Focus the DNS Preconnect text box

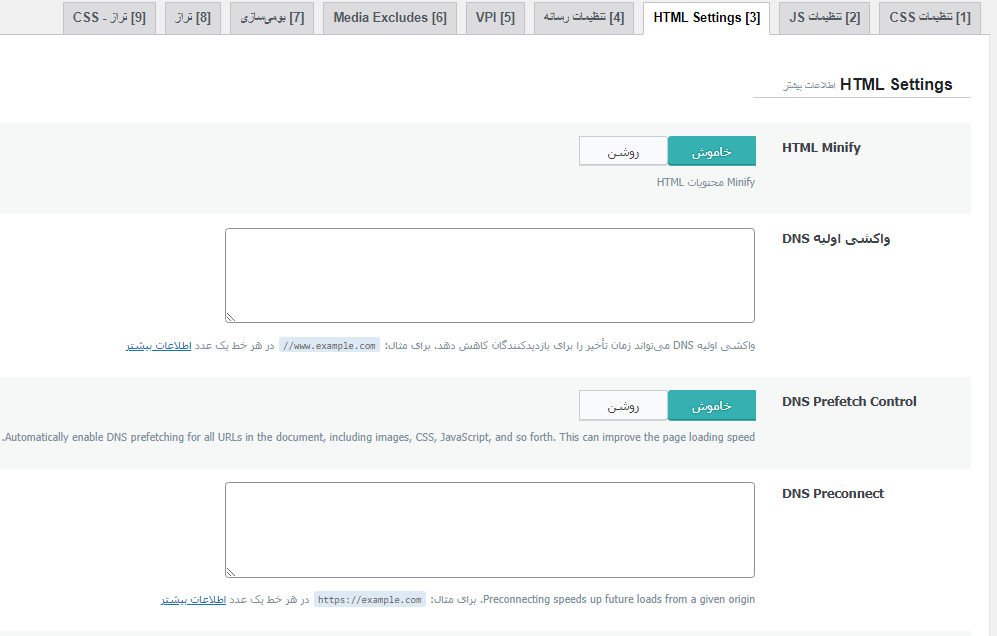click(x=489, y=529)
